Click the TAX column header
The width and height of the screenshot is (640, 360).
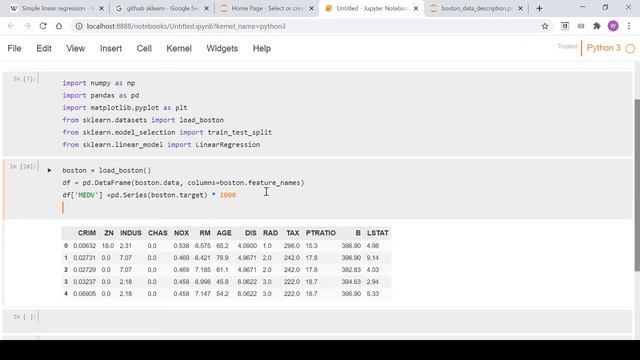293,233
